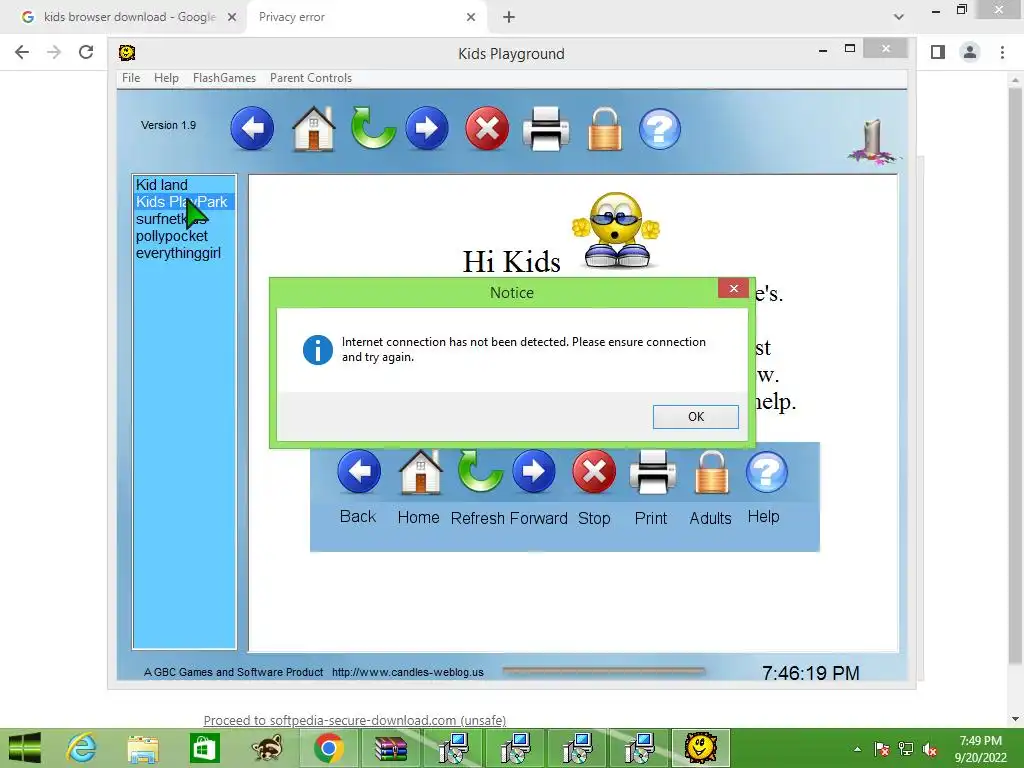
Task: Click the Forward arrow icon in the page legend
Action: 534,471
